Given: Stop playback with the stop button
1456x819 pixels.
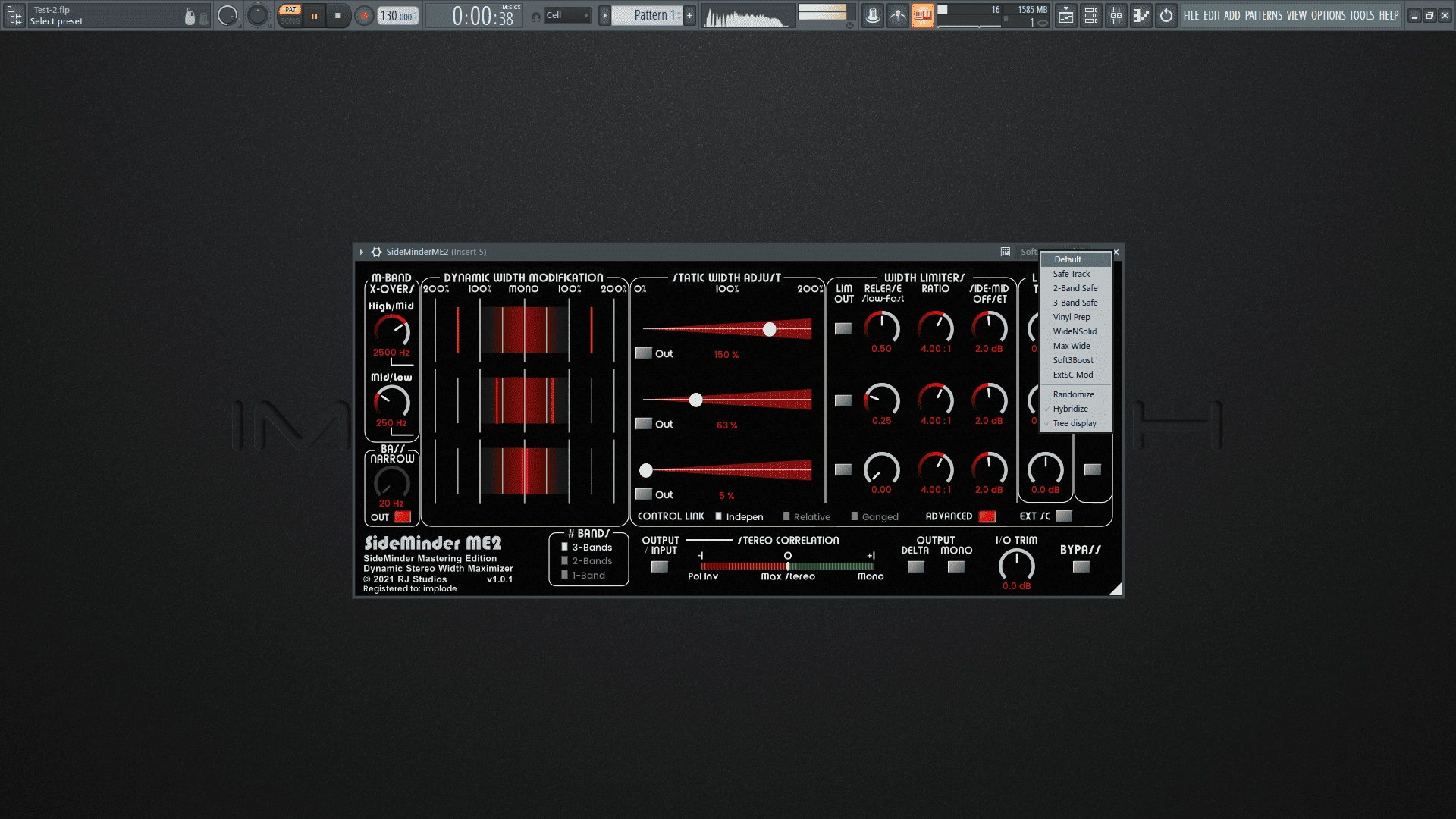Looking at the screenshot, I should click(338, 15).
